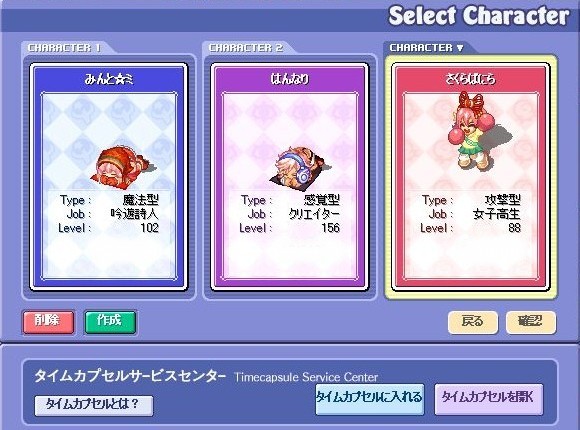The width and height of the screenshot is (580, 430).
Task: Click the タイムカプセルに入れる button
Action: click(x=370, y=399)
